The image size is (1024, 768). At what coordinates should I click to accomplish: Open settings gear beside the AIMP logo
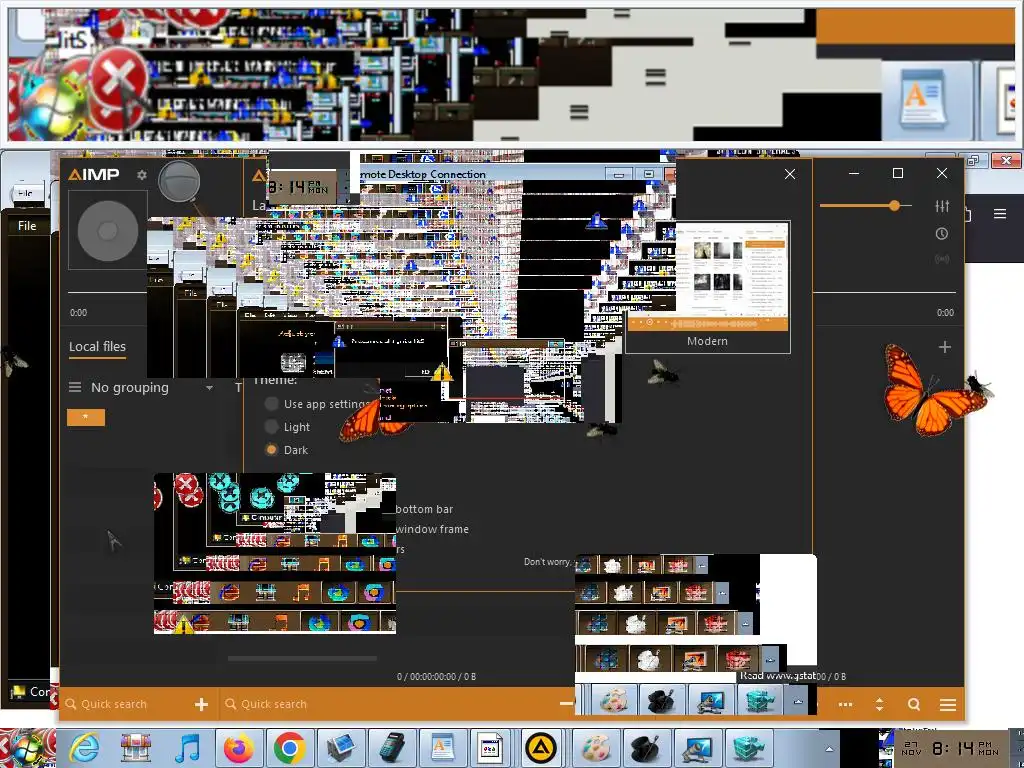point(142,174)
